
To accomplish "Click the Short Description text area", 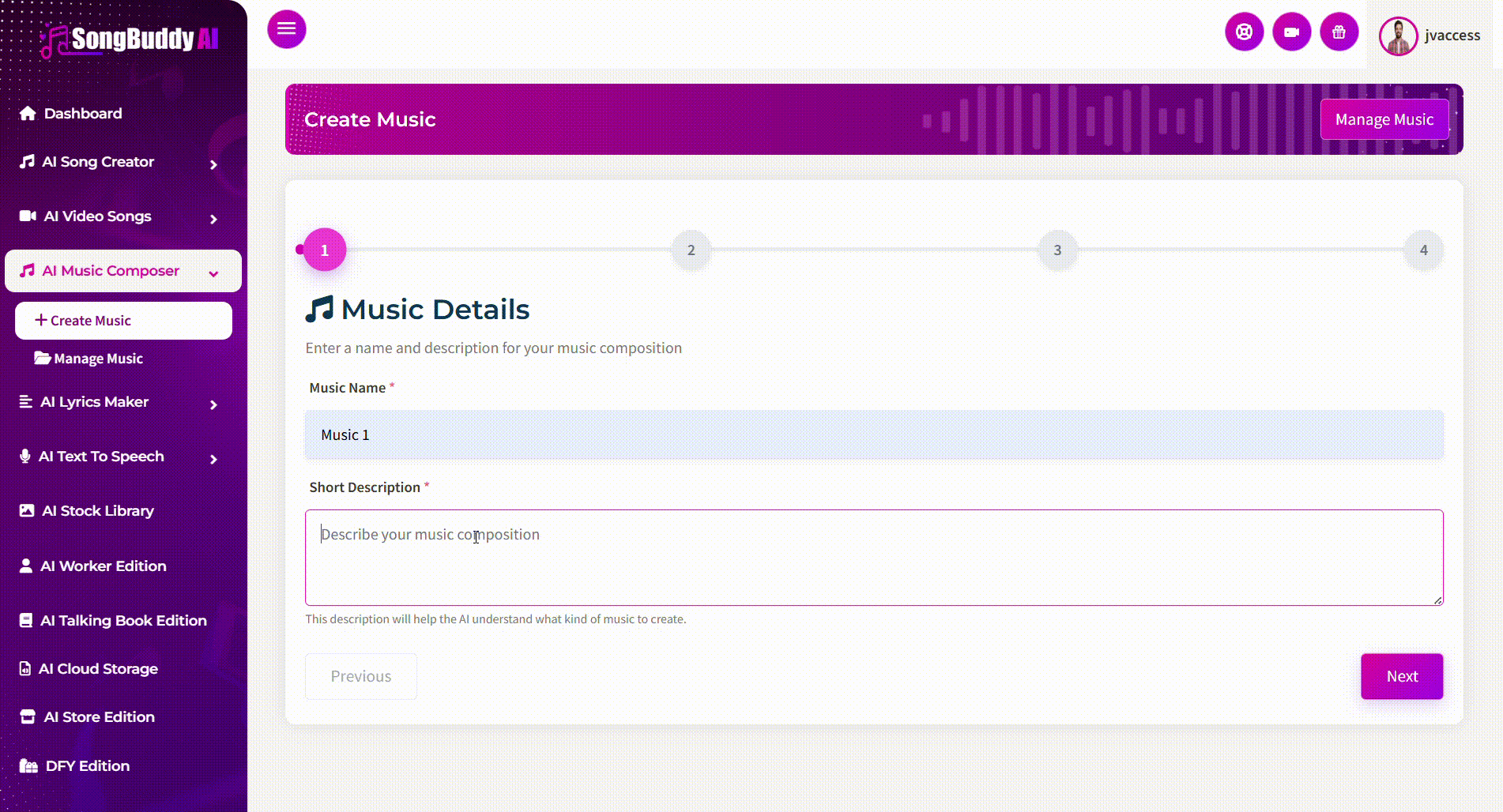I will (873, 558).
